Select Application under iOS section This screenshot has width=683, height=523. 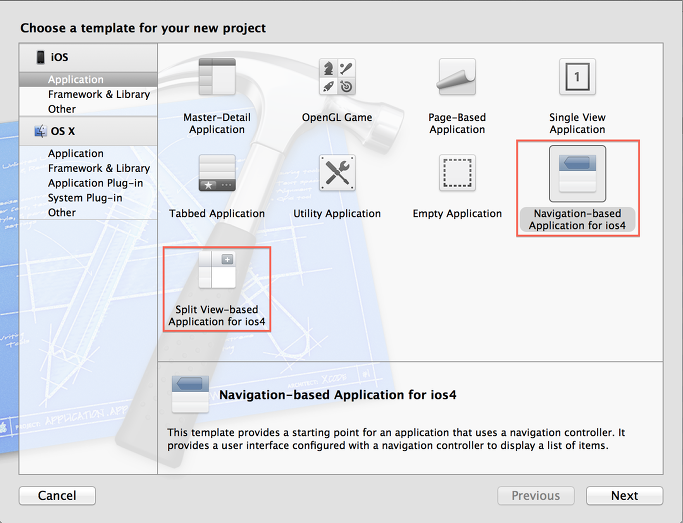(88, 79)
